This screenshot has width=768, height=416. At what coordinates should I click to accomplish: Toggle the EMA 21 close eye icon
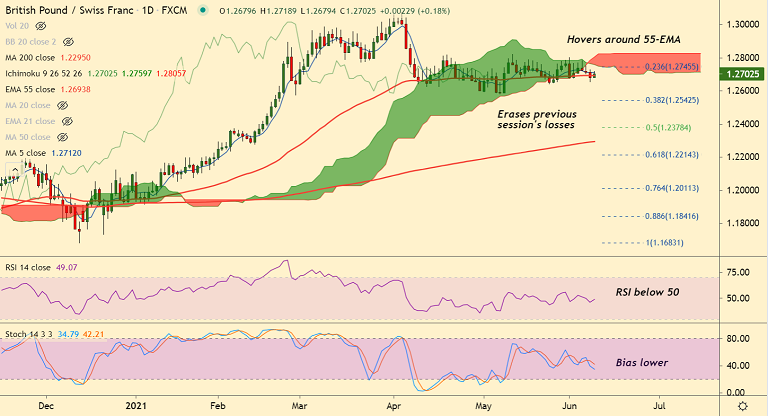pyautogui.click(x=67, y=121)
